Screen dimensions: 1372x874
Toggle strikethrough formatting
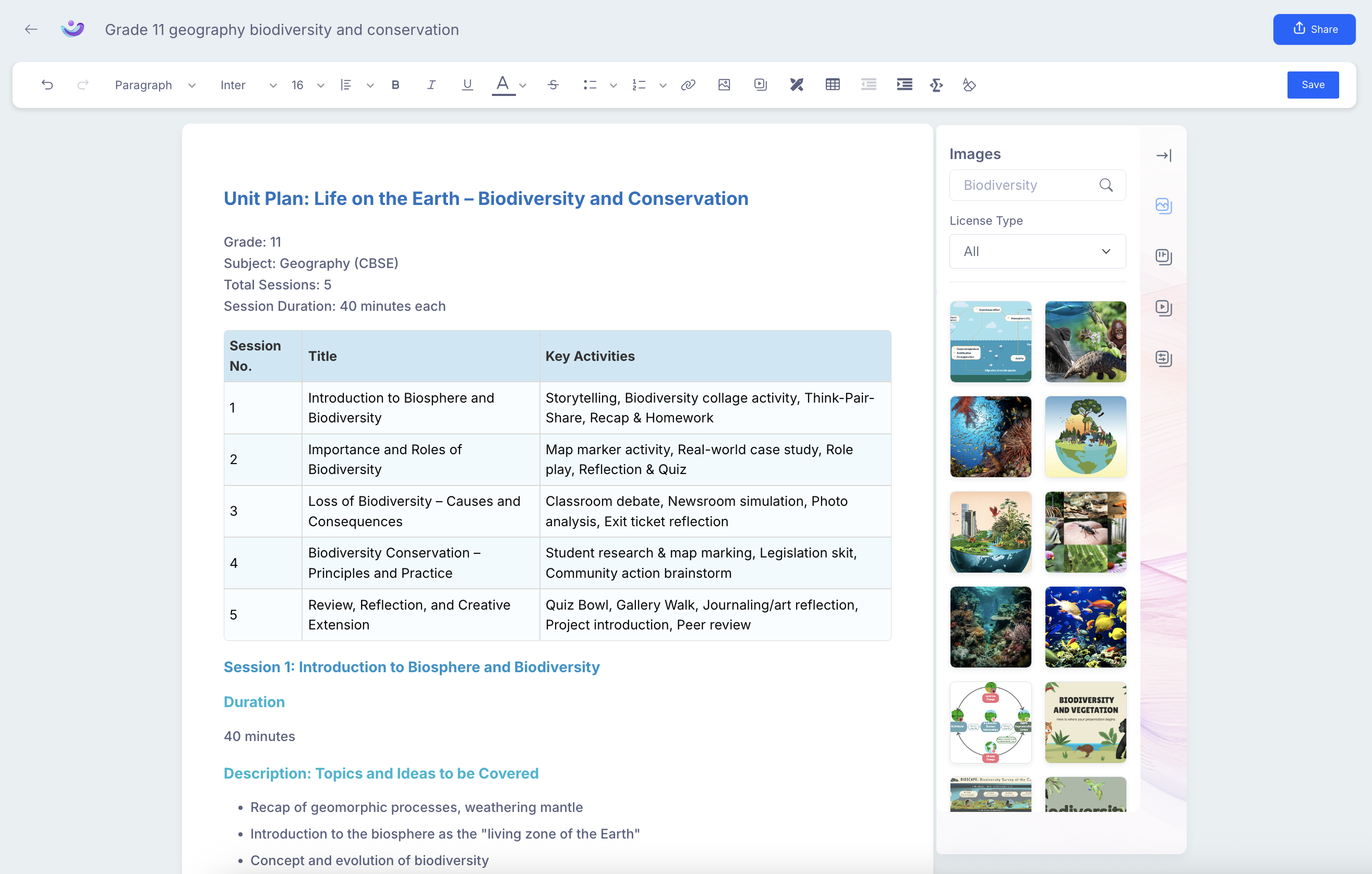[552, 85]
